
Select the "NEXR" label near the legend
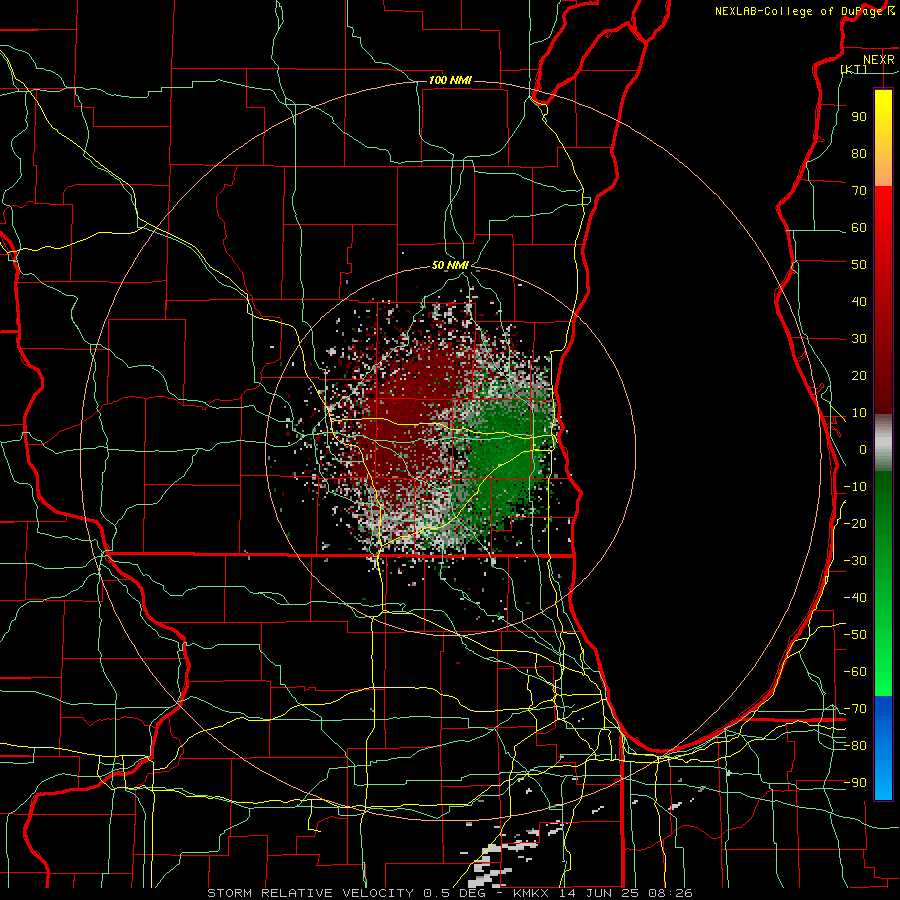(878, 60)
